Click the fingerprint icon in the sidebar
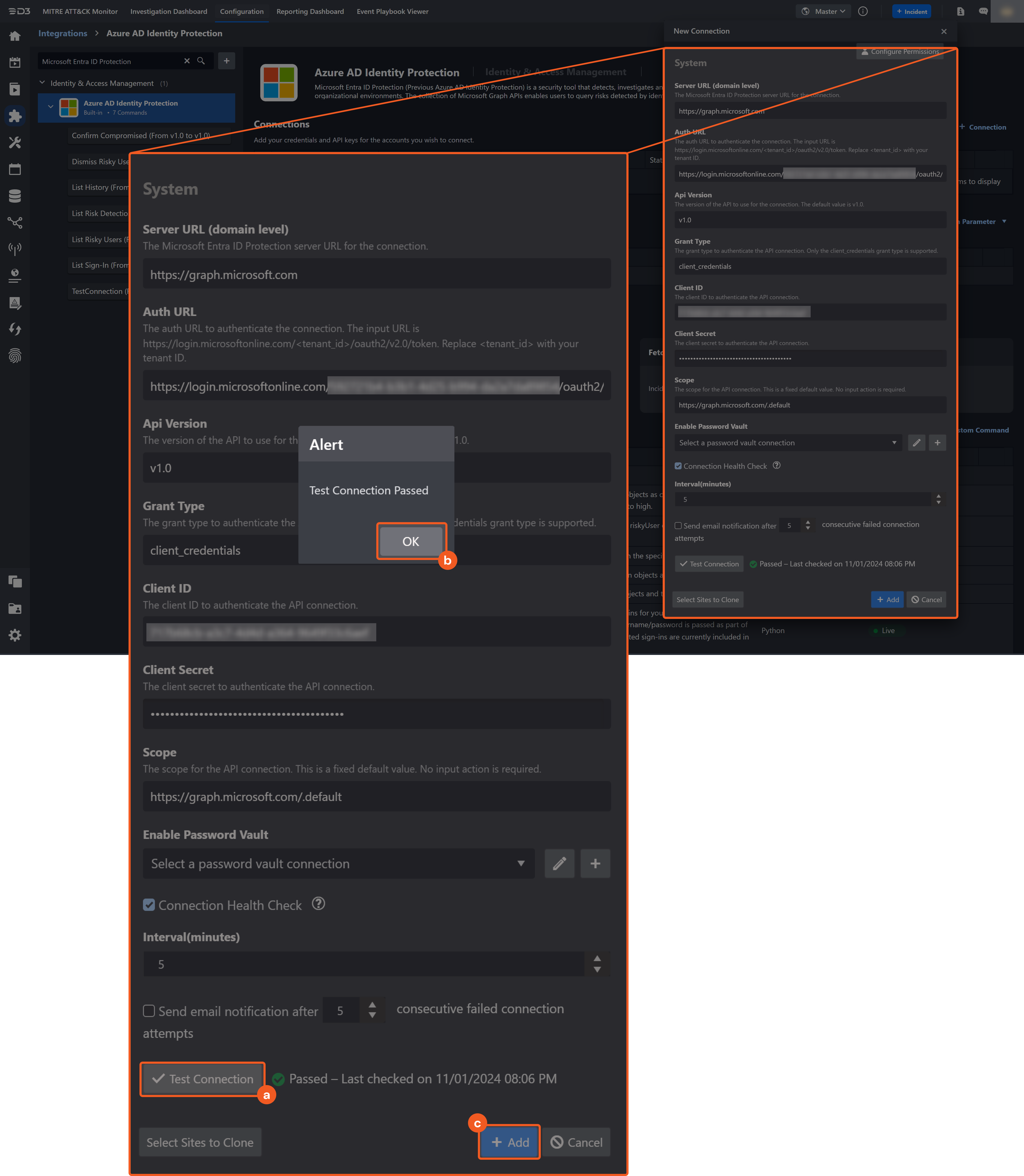Screen dimensions: 1024x1176 (x=15, y=356)
